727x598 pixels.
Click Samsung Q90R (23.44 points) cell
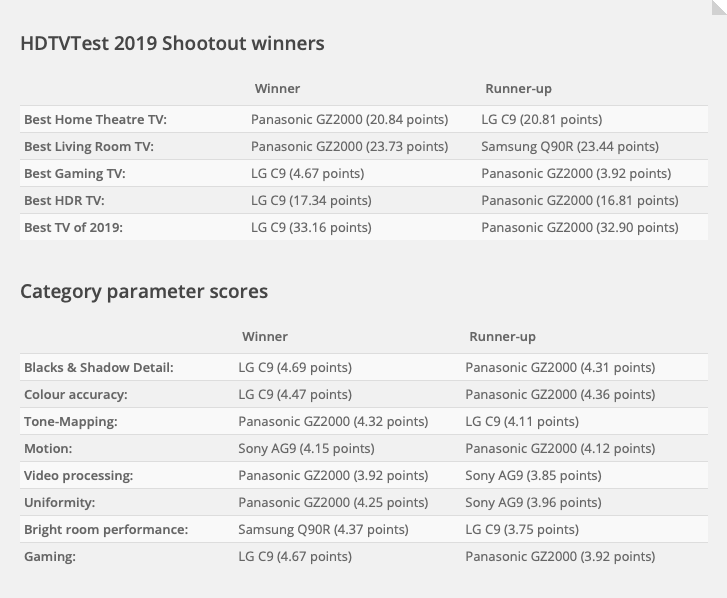[570, 147]
